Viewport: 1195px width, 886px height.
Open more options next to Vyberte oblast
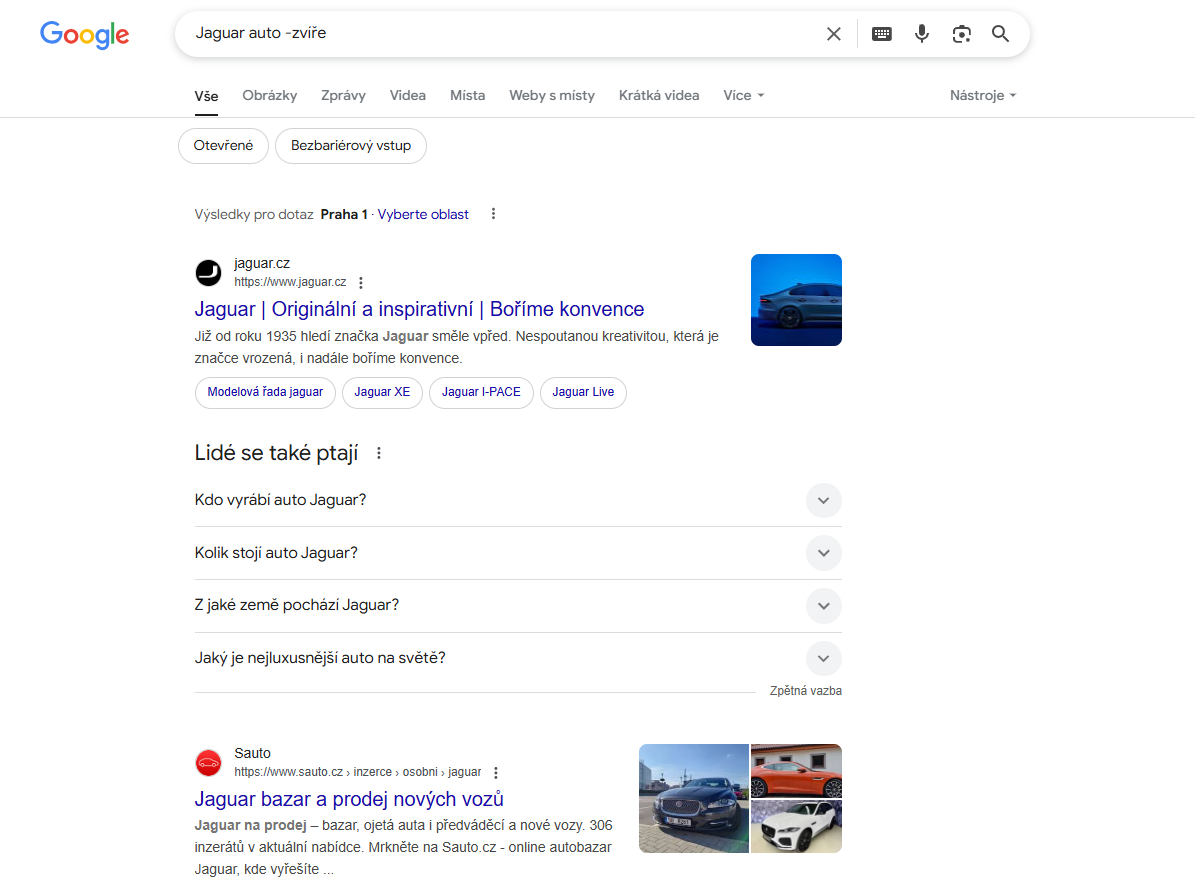[493, 214]
